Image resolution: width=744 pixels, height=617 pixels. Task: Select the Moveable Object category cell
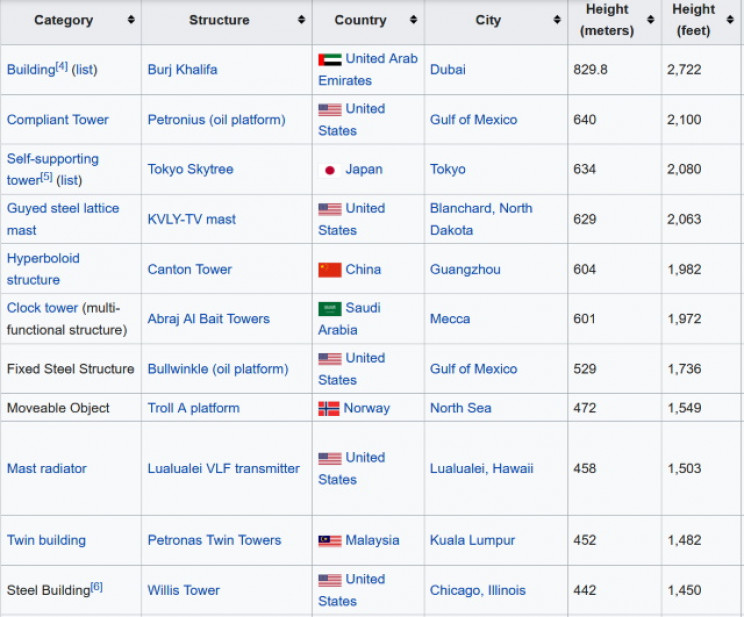coord(71,408)
